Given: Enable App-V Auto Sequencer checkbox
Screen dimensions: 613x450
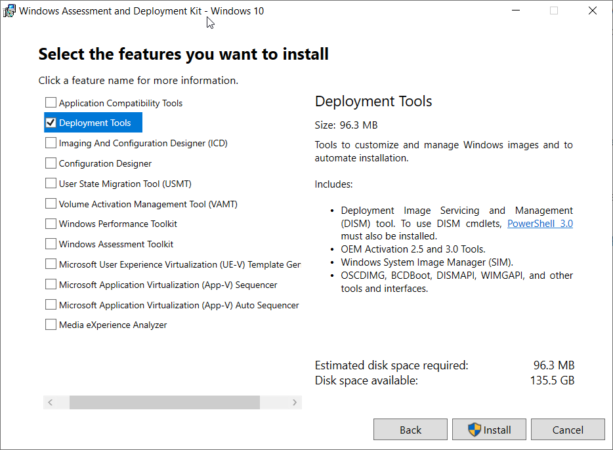Looking at the screenshot, I should click(50, 304).
